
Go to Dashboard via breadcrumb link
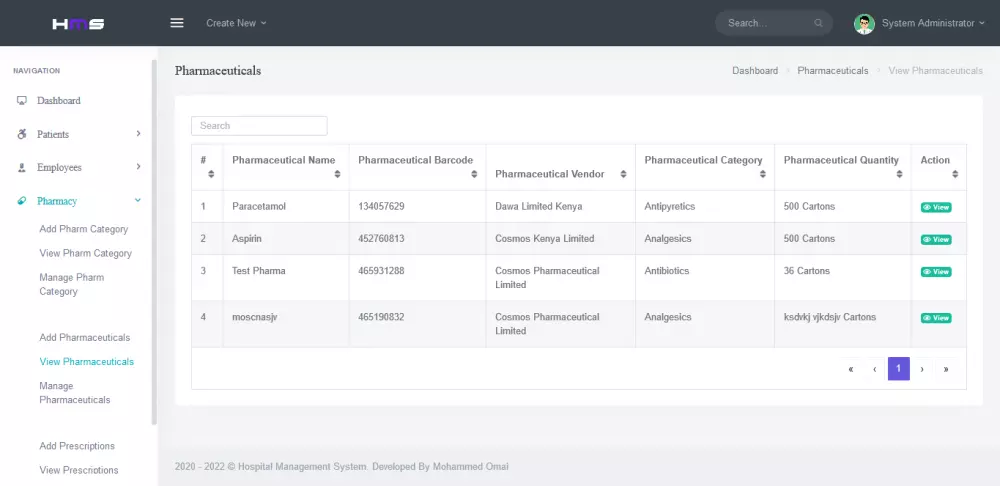[755, 71]
